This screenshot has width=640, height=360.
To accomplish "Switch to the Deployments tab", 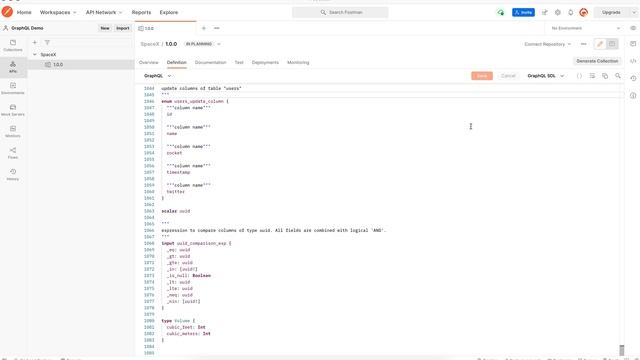I will (x=265, y=62).
